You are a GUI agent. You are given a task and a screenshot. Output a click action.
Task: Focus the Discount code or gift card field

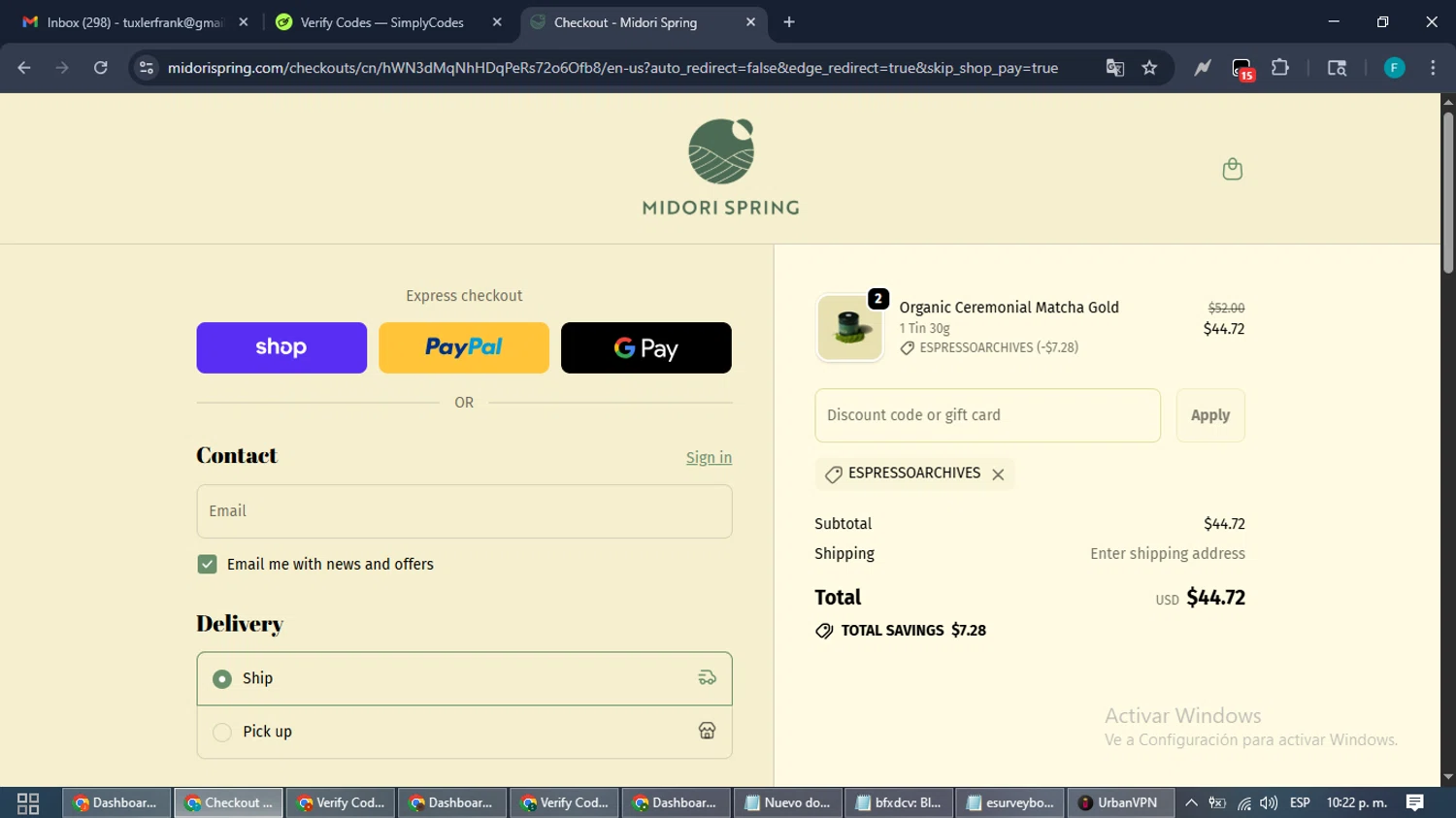coord(987,415)
